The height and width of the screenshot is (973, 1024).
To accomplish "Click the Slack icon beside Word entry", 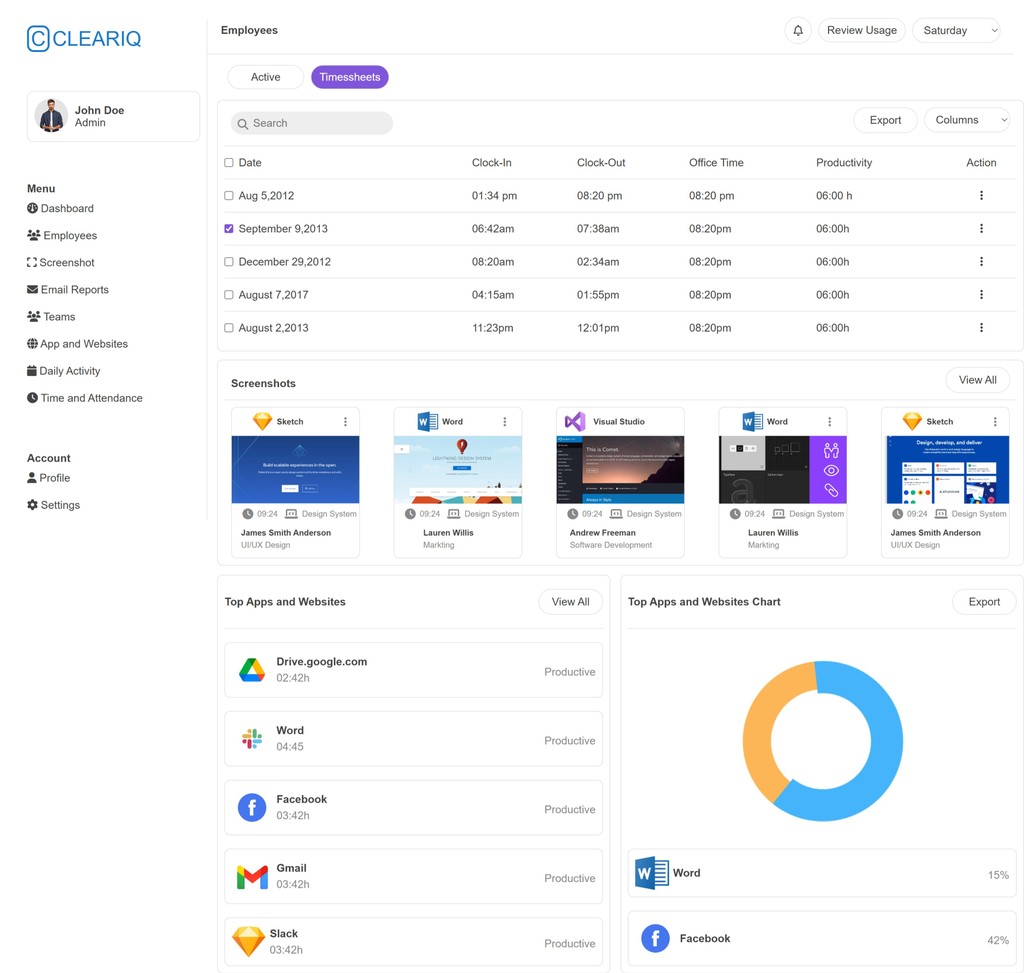I will point(252,739).
